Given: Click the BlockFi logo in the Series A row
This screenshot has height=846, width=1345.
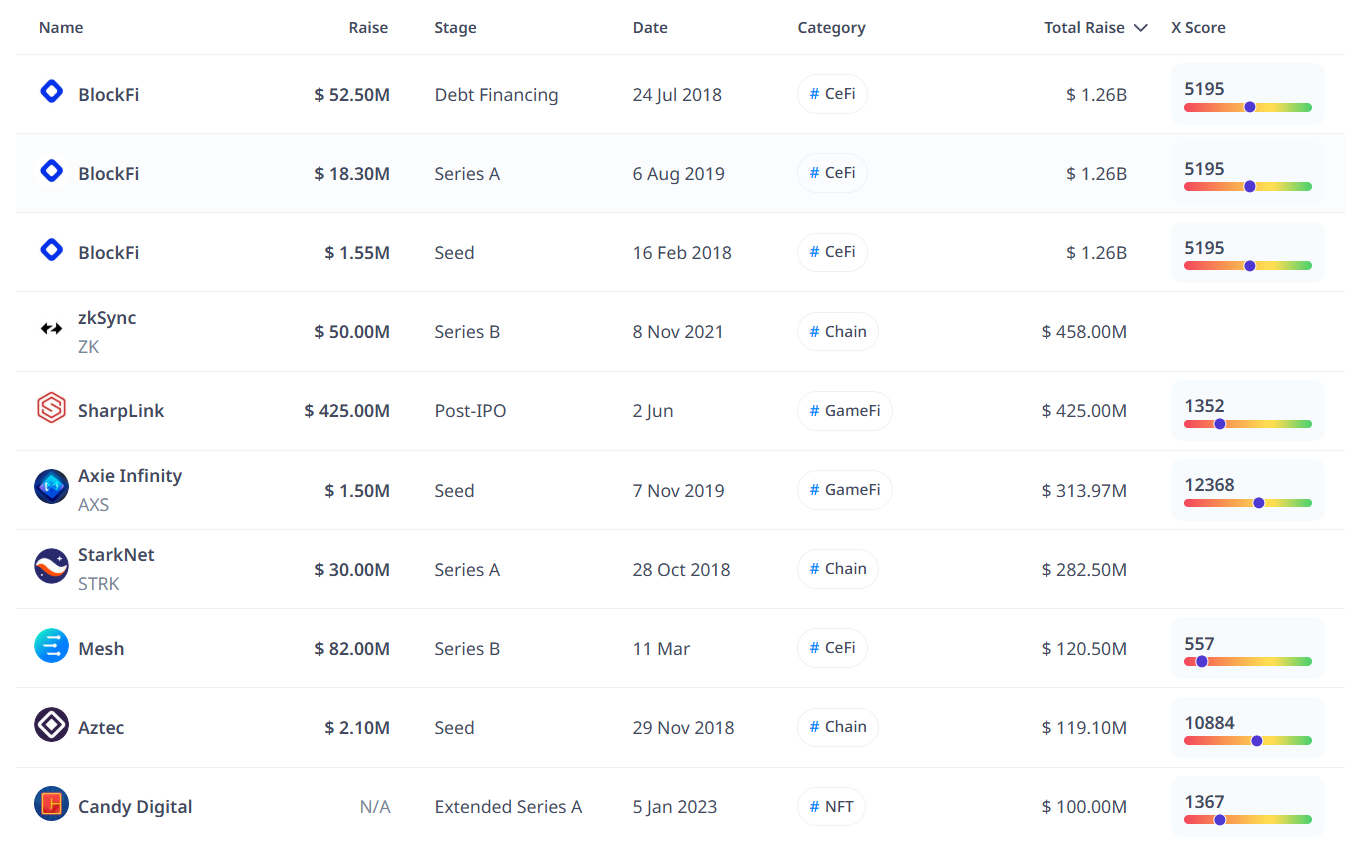Looking at the screenshot, I should point(51,171).
